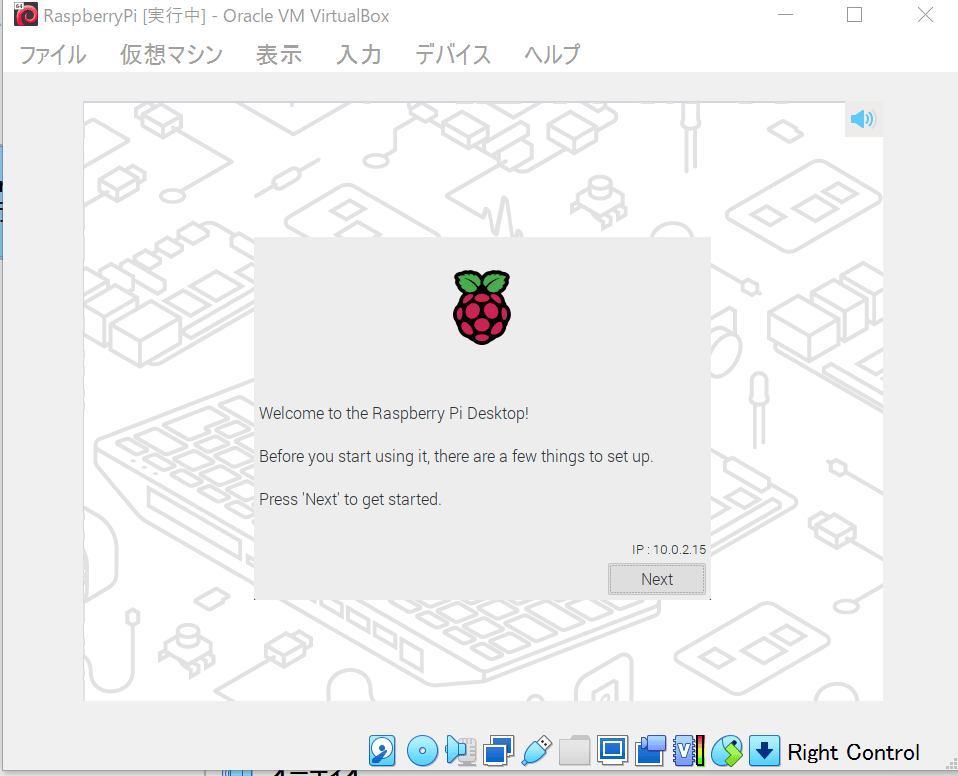Maximize the VirtualBox window
This screenshot has width=958, height=776.
pyautogui.click(x=855, y=15)
